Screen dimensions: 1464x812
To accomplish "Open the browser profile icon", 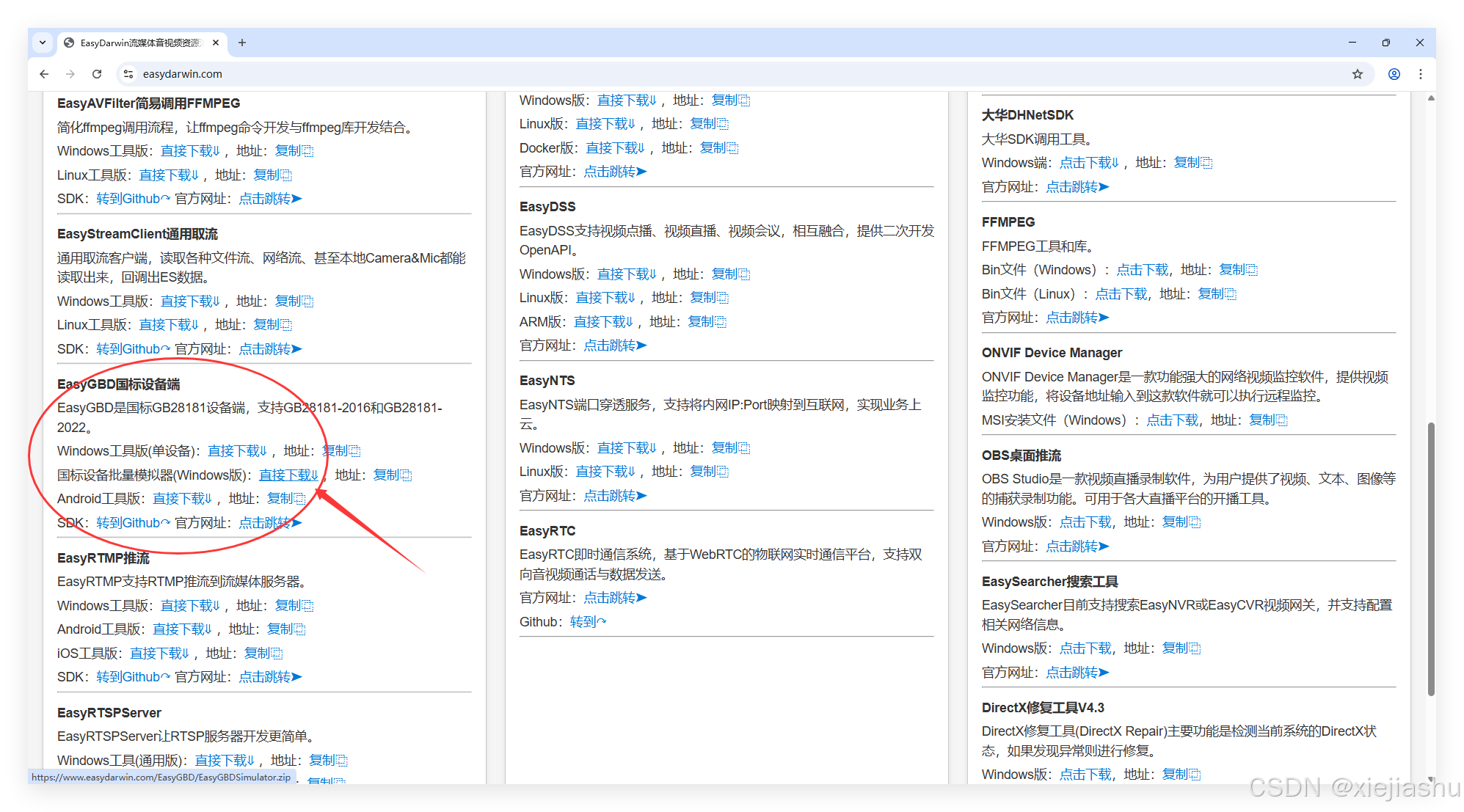I will (1394, 74).
